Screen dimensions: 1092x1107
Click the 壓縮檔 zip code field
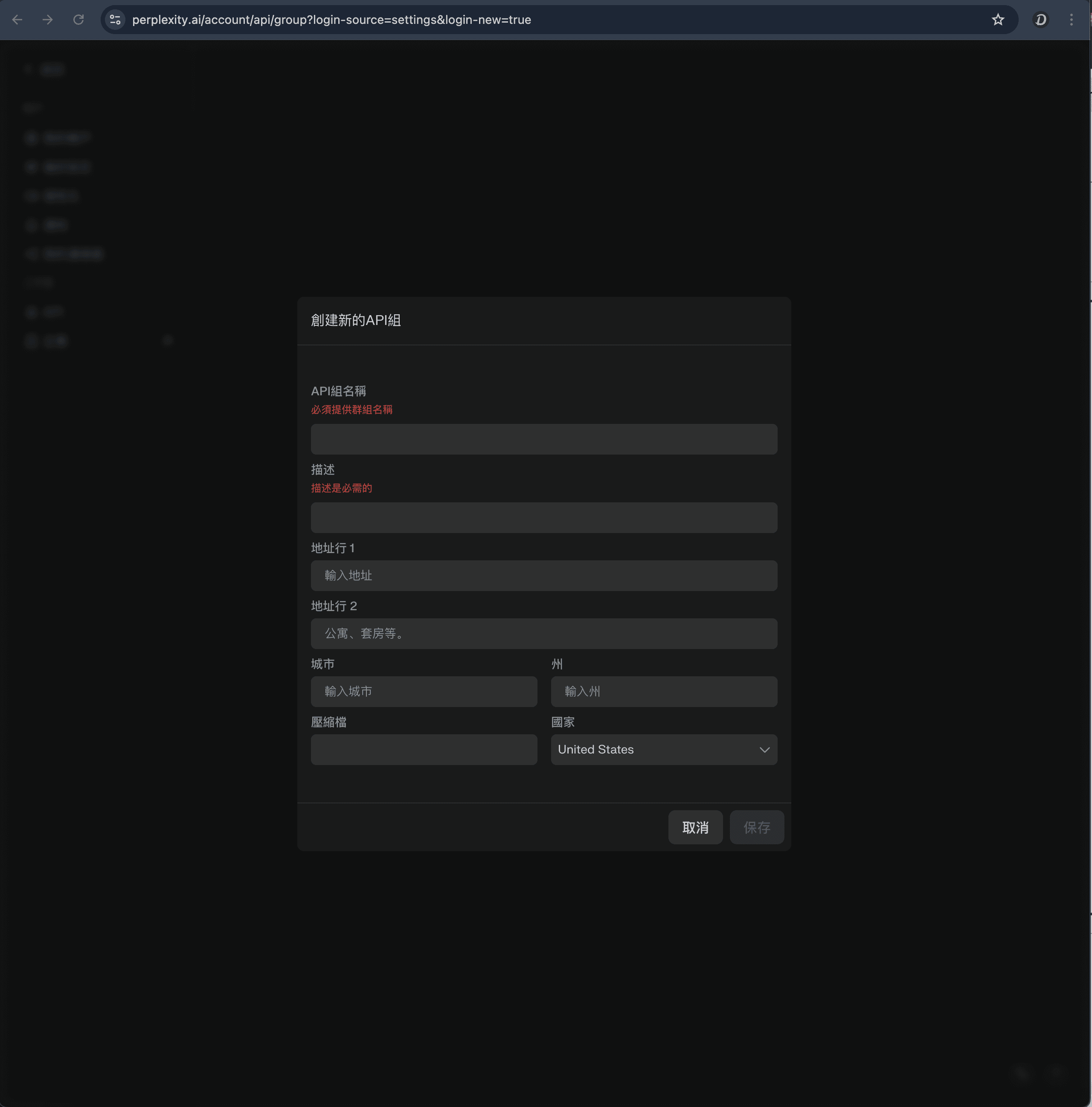coord(424,750)
